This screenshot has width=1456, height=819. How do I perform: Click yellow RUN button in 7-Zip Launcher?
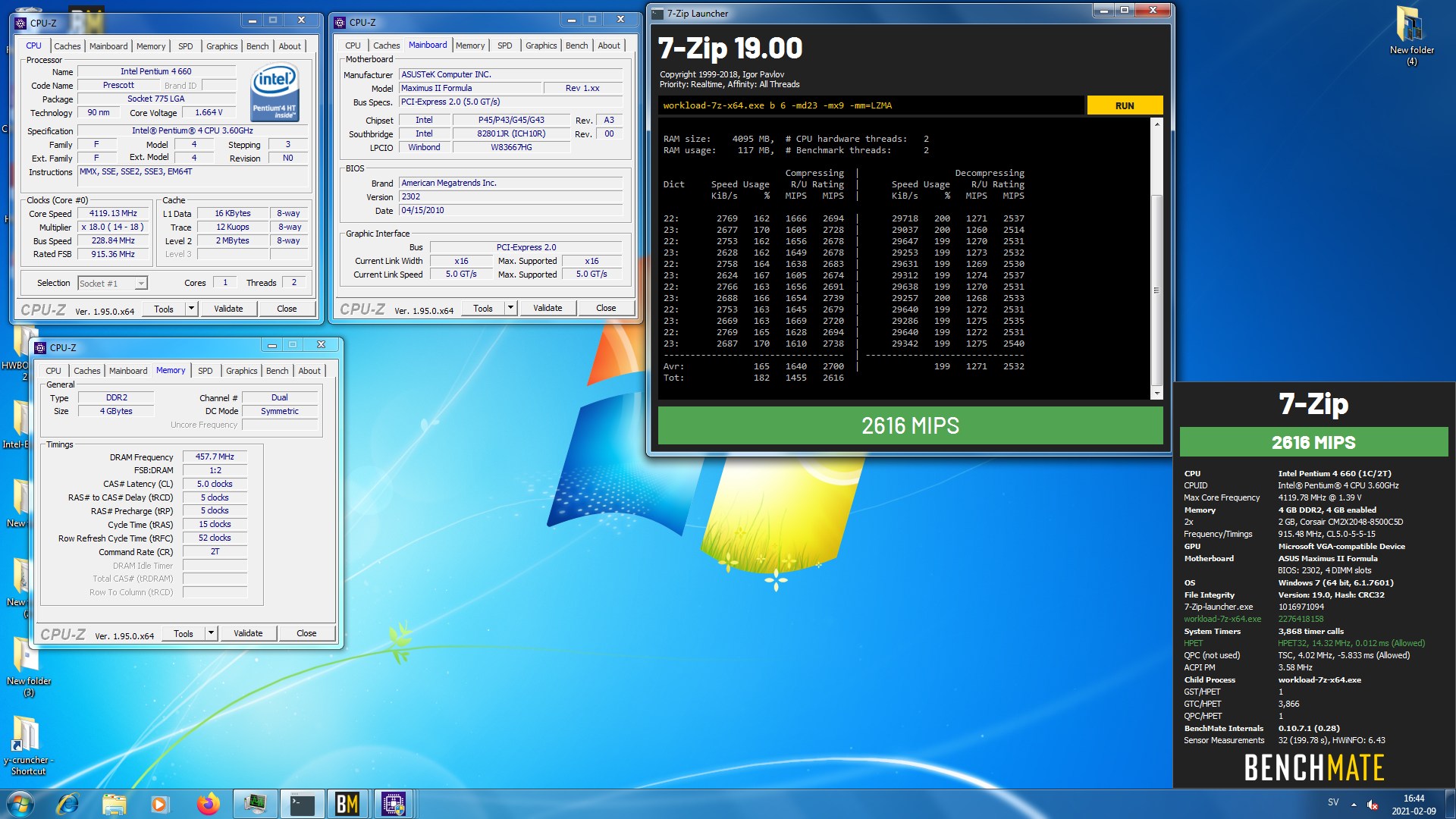(x=1125, y=105)
